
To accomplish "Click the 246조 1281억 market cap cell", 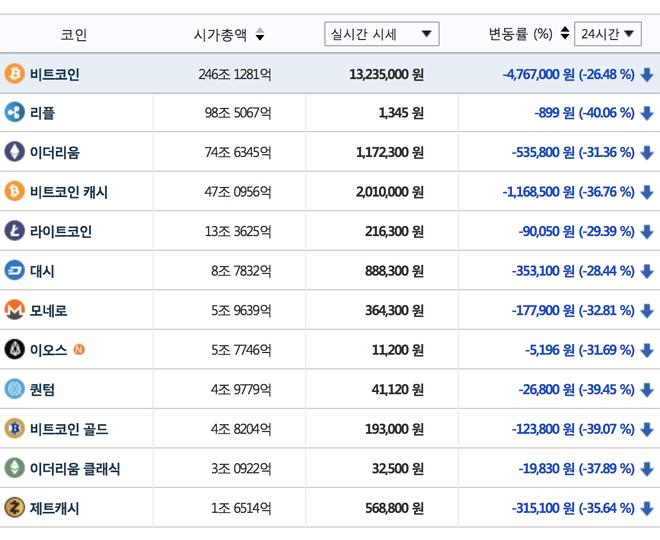I will point(235,74).
